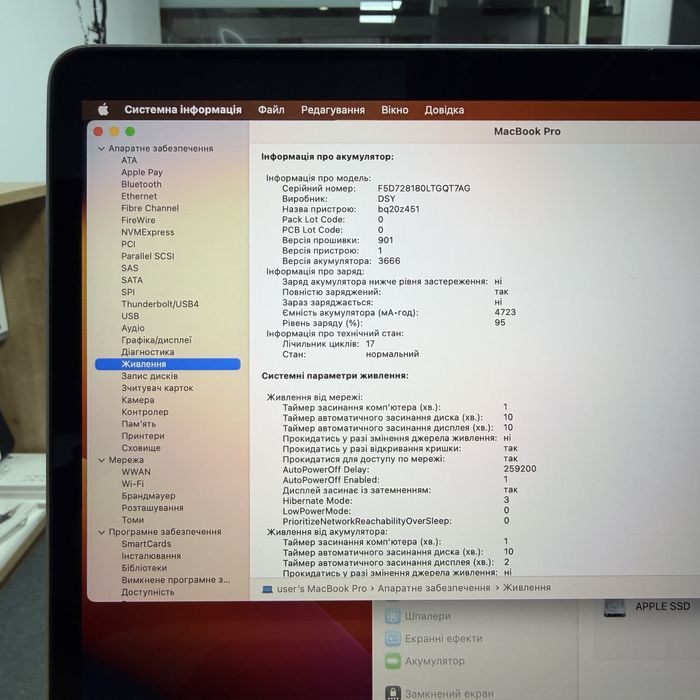Select Доступність in the sidebar
700x700 pixels.
[148, 592]
